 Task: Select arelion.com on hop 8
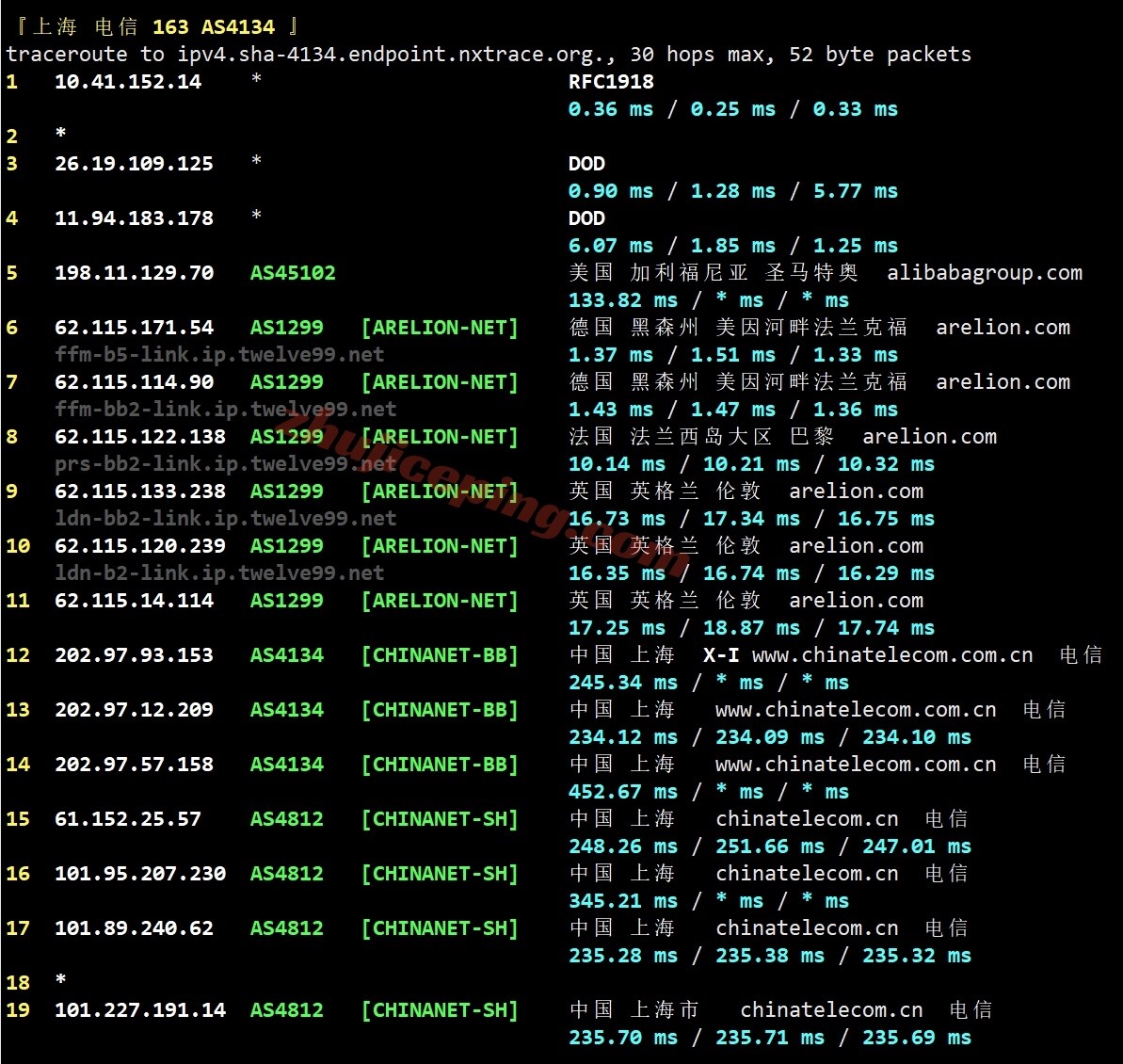tap(930, 436)
